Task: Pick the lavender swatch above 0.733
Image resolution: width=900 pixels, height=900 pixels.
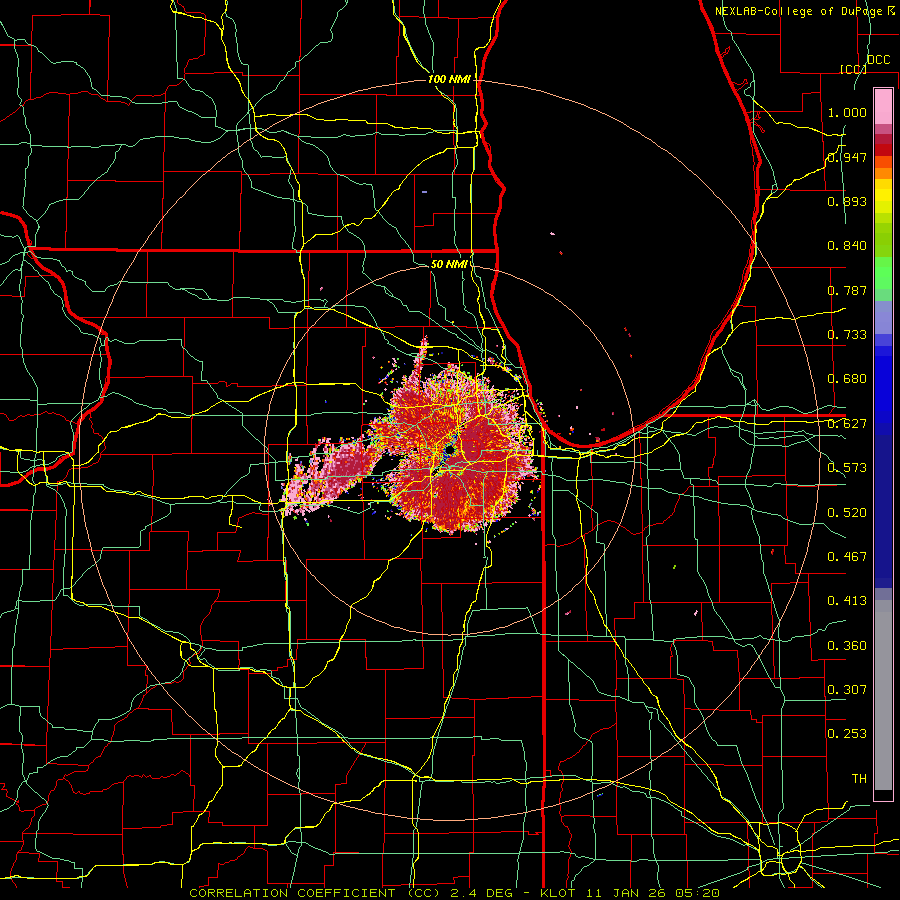Action: click(x=883, y=318)
